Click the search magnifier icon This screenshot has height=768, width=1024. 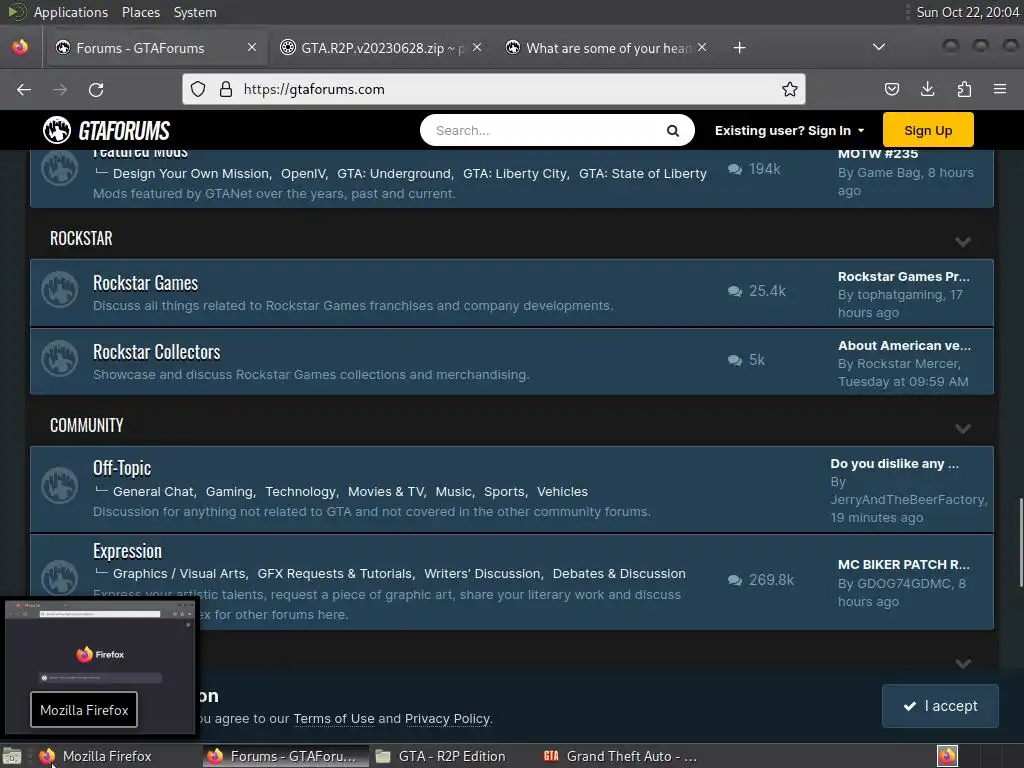pos(673,131)
